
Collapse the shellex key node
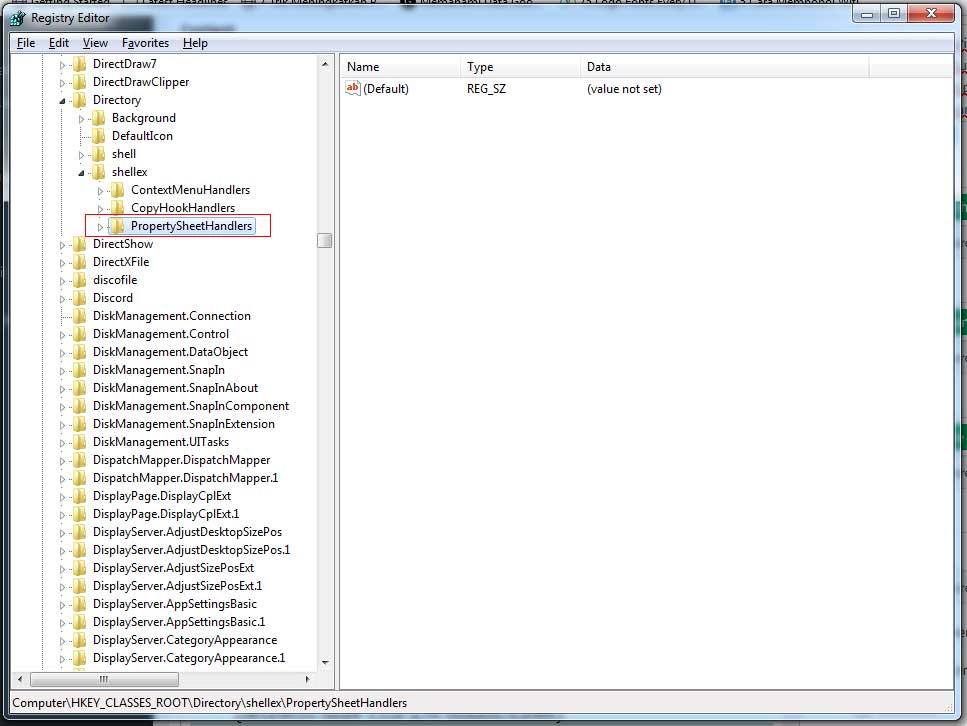coord(82,173)
